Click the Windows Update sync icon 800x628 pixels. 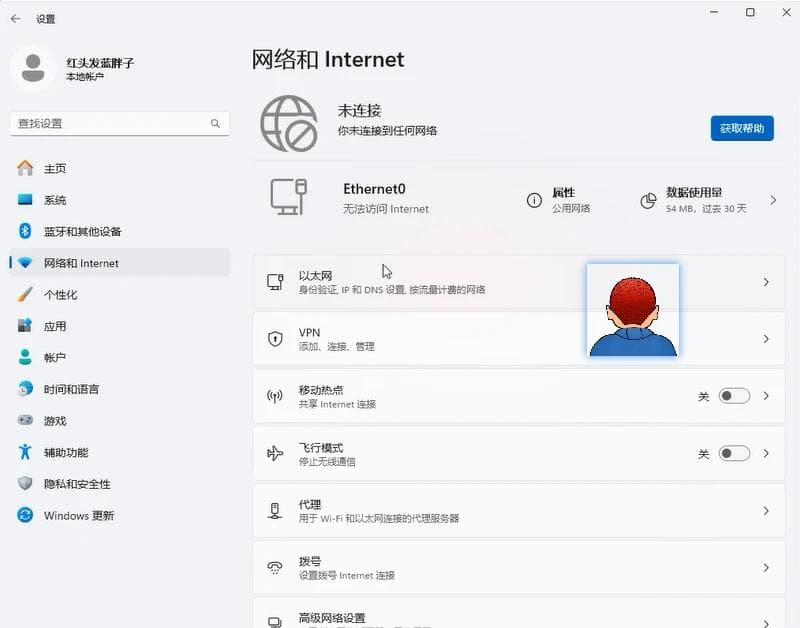[25, 515]
